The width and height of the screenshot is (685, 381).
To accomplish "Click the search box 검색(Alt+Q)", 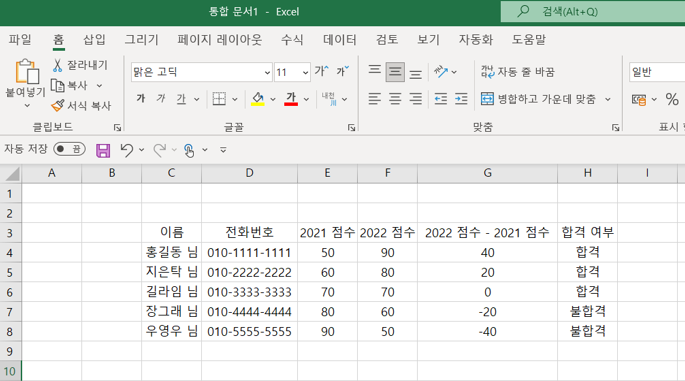I will (593, 12).
